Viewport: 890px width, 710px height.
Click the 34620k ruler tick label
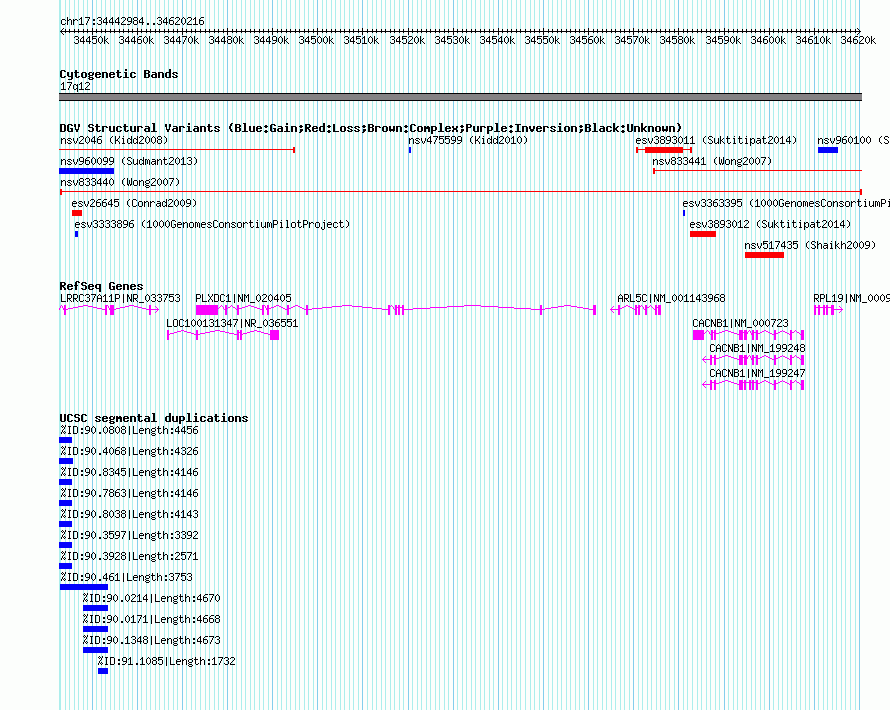coord(858,40)
